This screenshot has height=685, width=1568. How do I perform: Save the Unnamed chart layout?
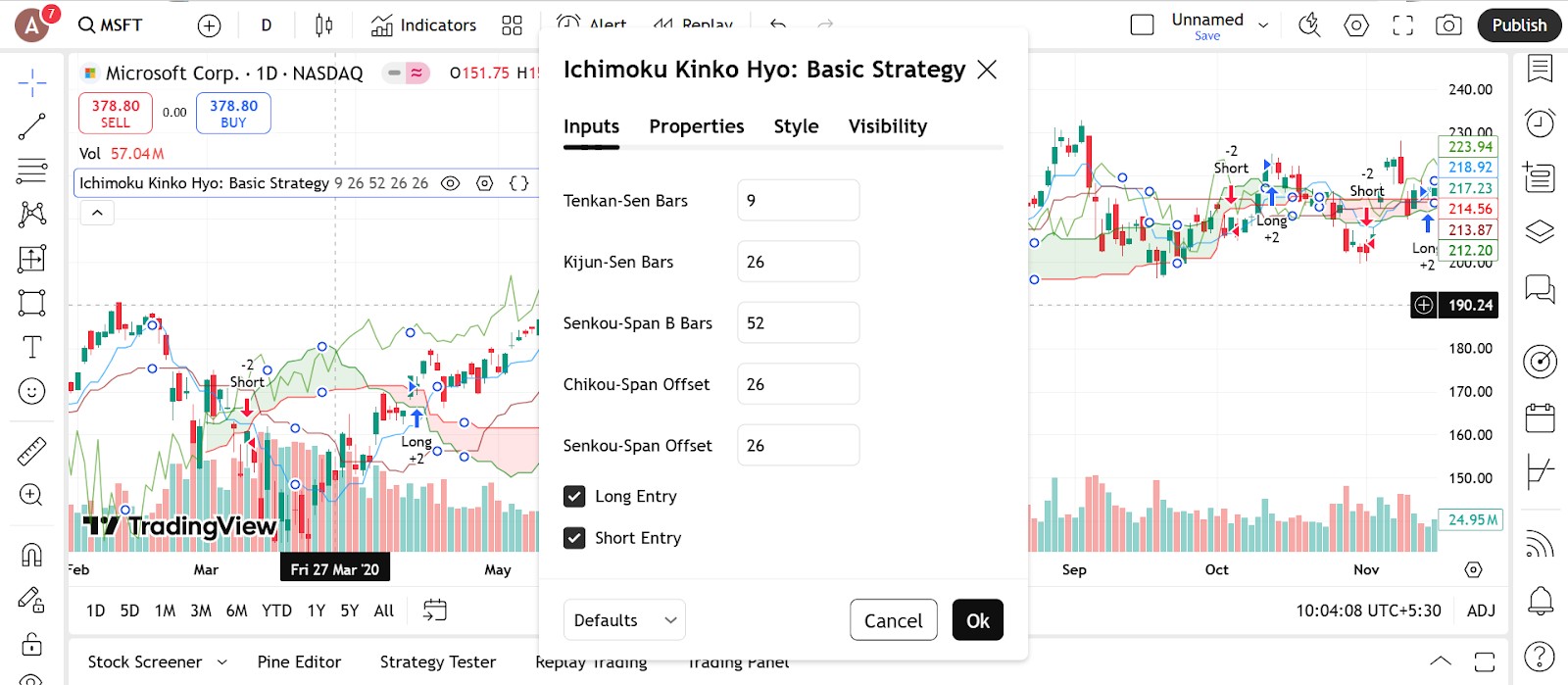click(x=1207, y=36)
